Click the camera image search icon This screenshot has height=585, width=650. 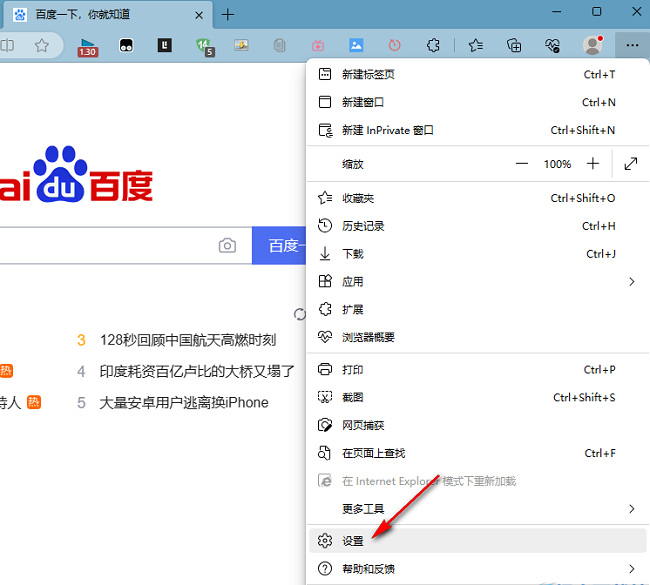pos(227,245)
